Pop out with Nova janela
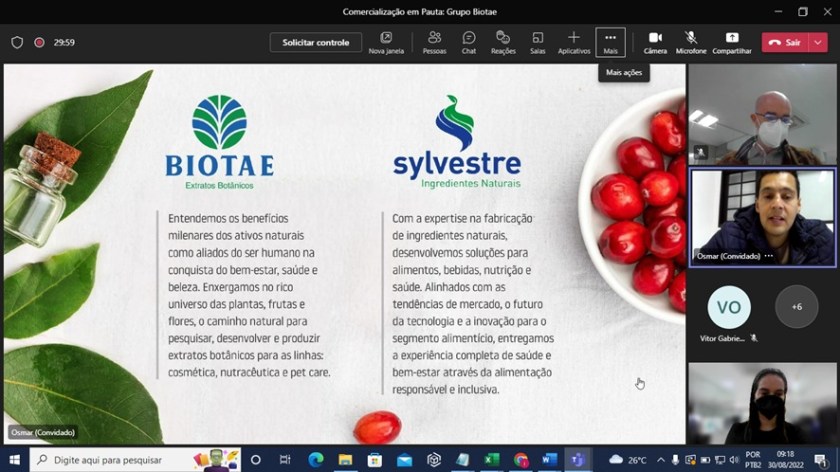The image size is (840, 472). coord(386,42)
